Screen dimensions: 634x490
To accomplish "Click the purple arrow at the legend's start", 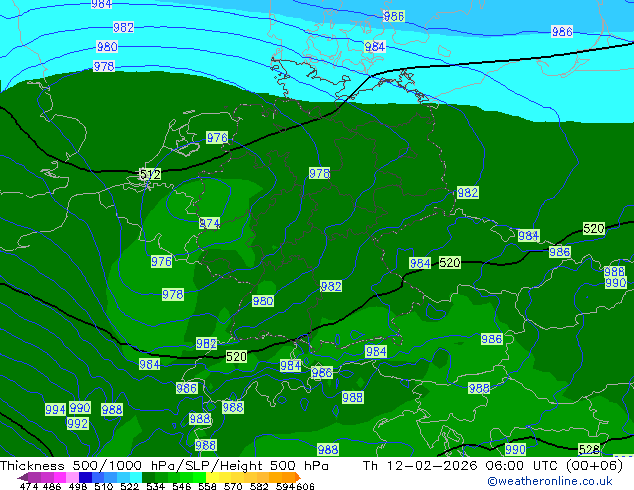I will [x=23, y=478].
